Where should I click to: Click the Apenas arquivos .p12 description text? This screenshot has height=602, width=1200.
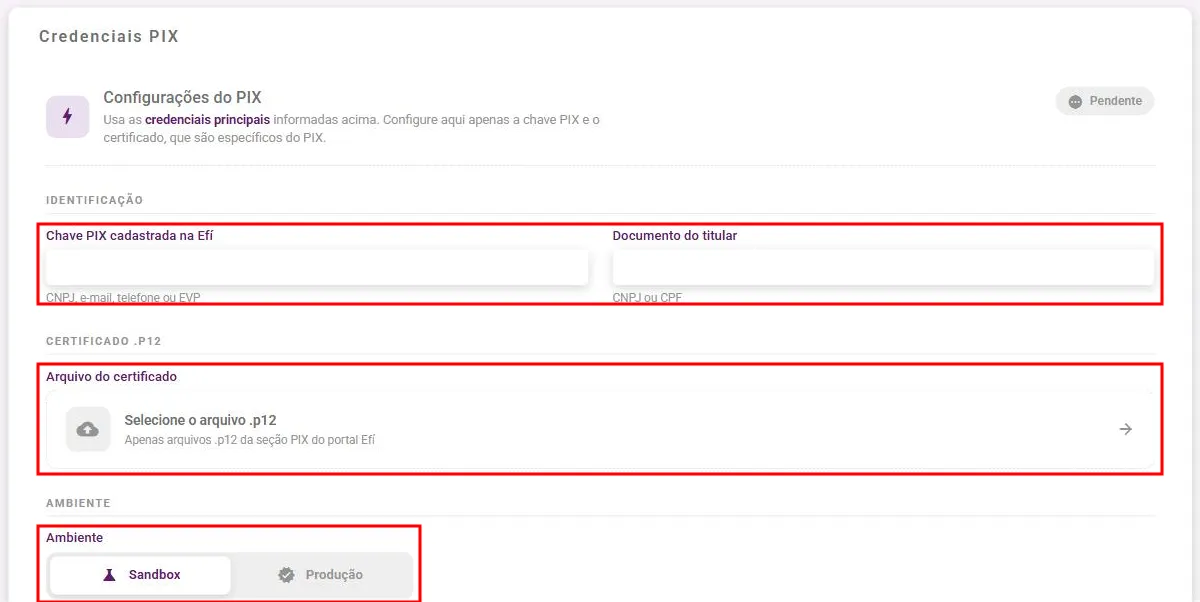coord(249,440)
